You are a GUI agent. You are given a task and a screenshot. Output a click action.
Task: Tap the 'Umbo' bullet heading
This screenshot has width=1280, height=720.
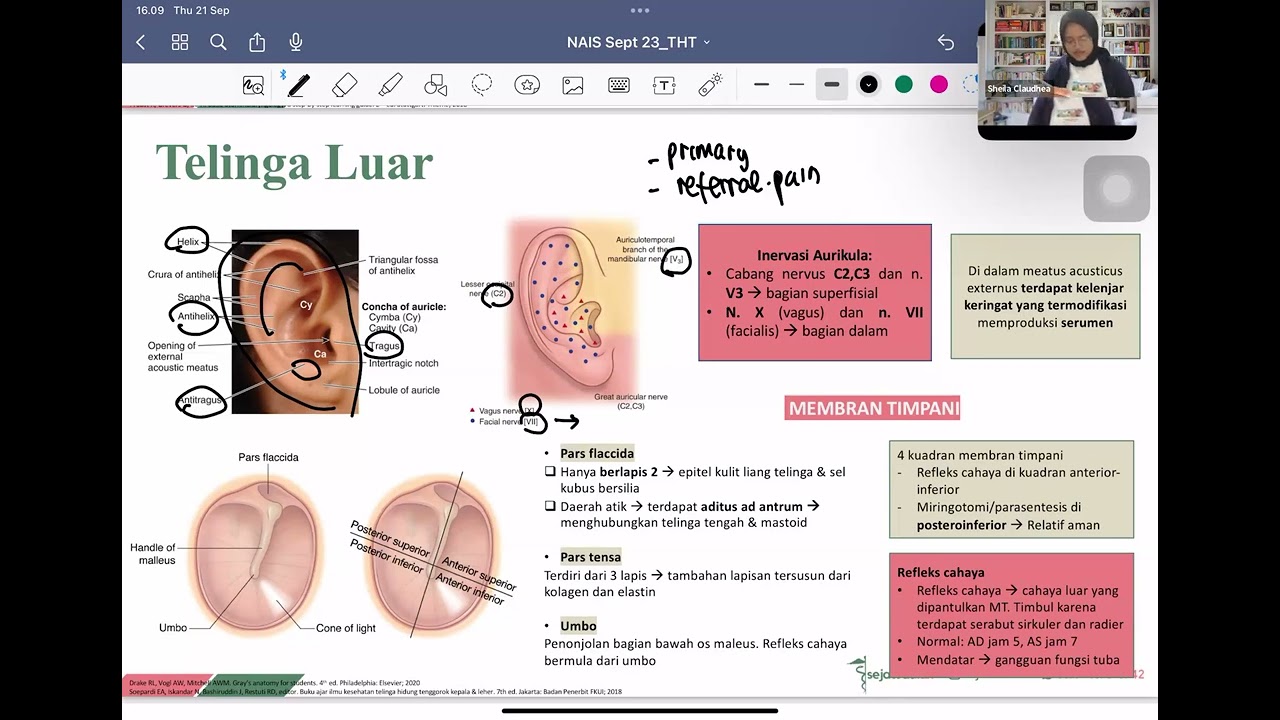(x=578, y=625)
